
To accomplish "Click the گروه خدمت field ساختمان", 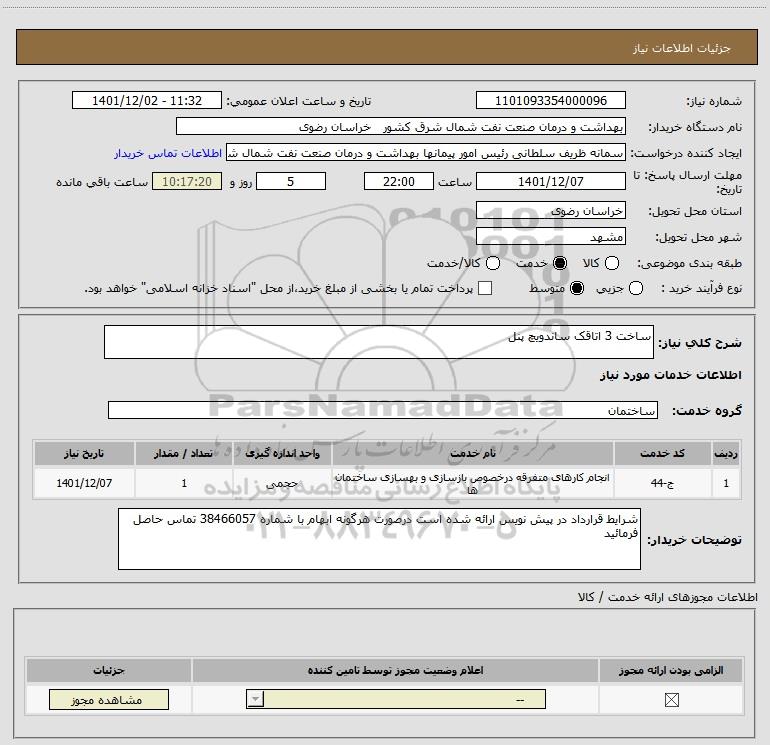I will point(383,410).
